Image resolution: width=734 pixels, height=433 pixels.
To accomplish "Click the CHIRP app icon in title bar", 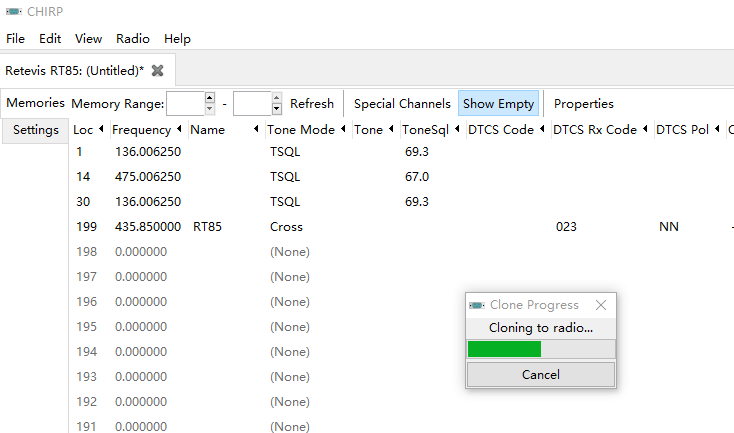I will pyautogui.click(x=14, y=12).
